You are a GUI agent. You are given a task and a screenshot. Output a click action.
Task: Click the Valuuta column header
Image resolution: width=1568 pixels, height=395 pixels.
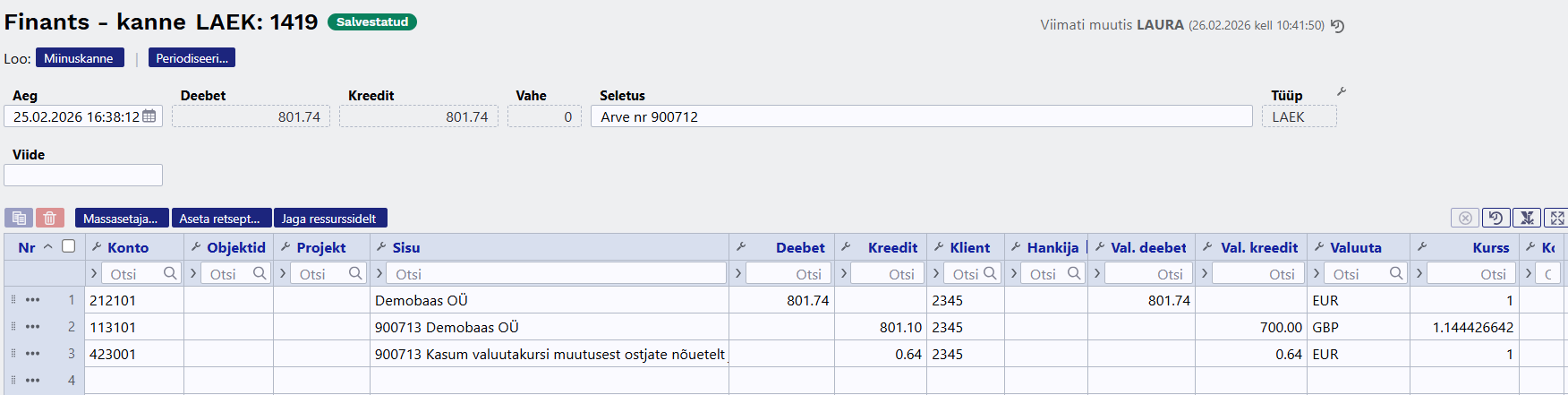pos(1355,247)
